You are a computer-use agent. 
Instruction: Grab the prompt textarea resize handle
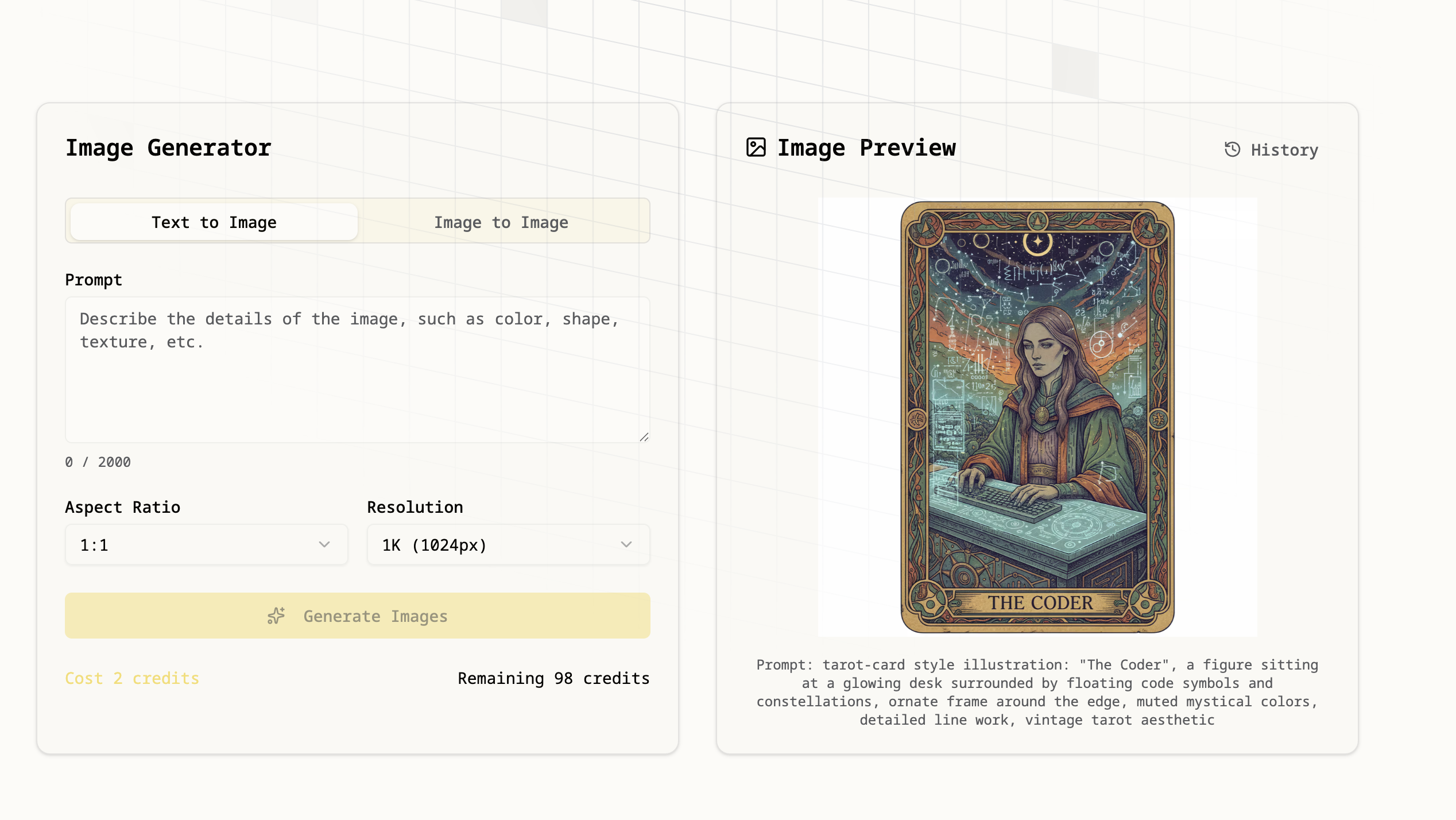[x=644, y=437]
